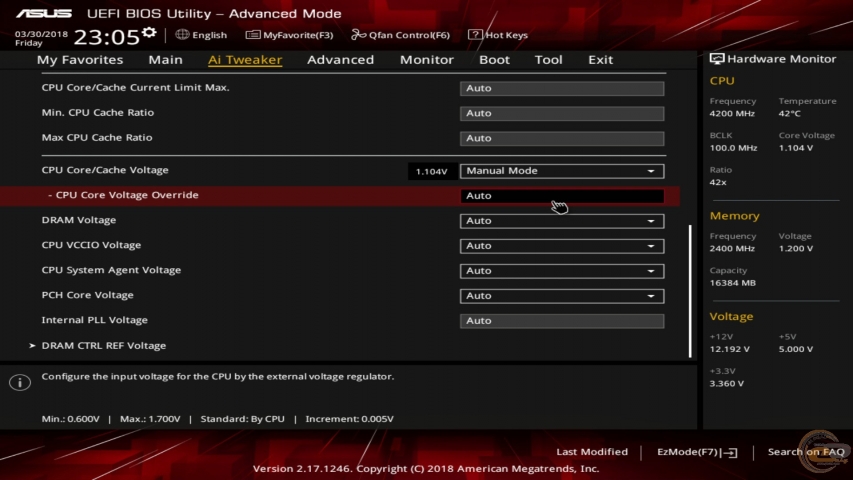Switch to EzMode(F7)
This screenshot has width=853, height=480.
click(697, 452)
